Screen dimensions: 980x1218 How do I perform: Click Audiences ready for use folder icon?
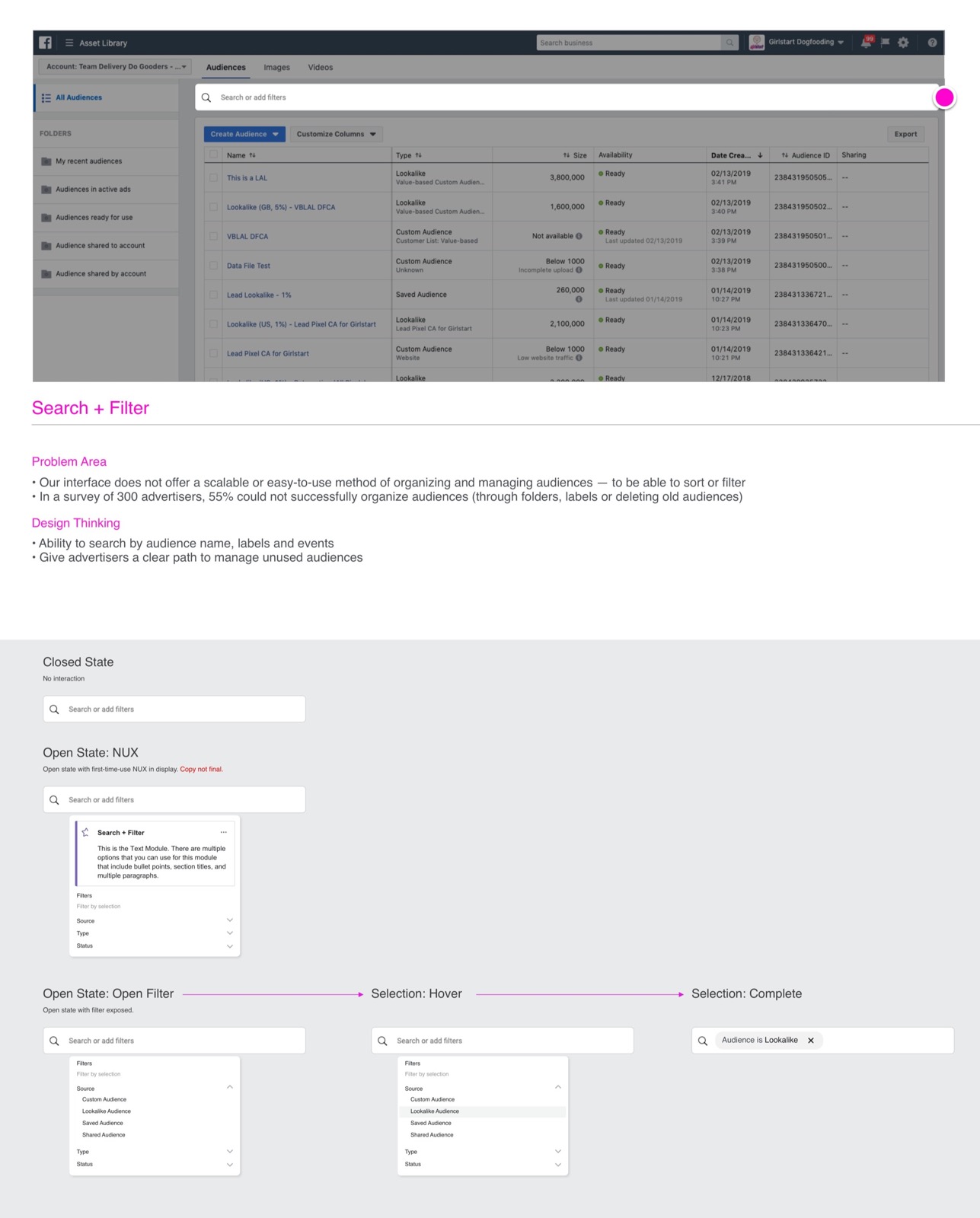46,218
